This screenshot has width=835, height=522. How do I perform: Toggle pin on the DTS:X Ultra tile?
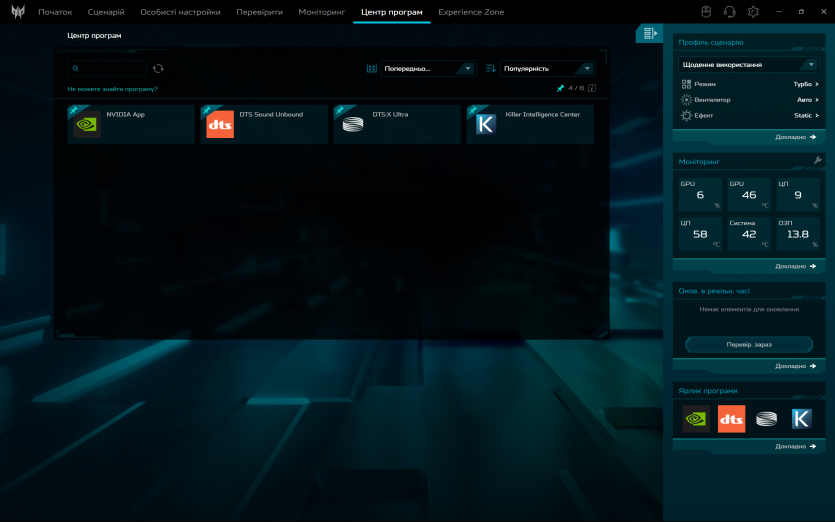[x=339, y=110]
